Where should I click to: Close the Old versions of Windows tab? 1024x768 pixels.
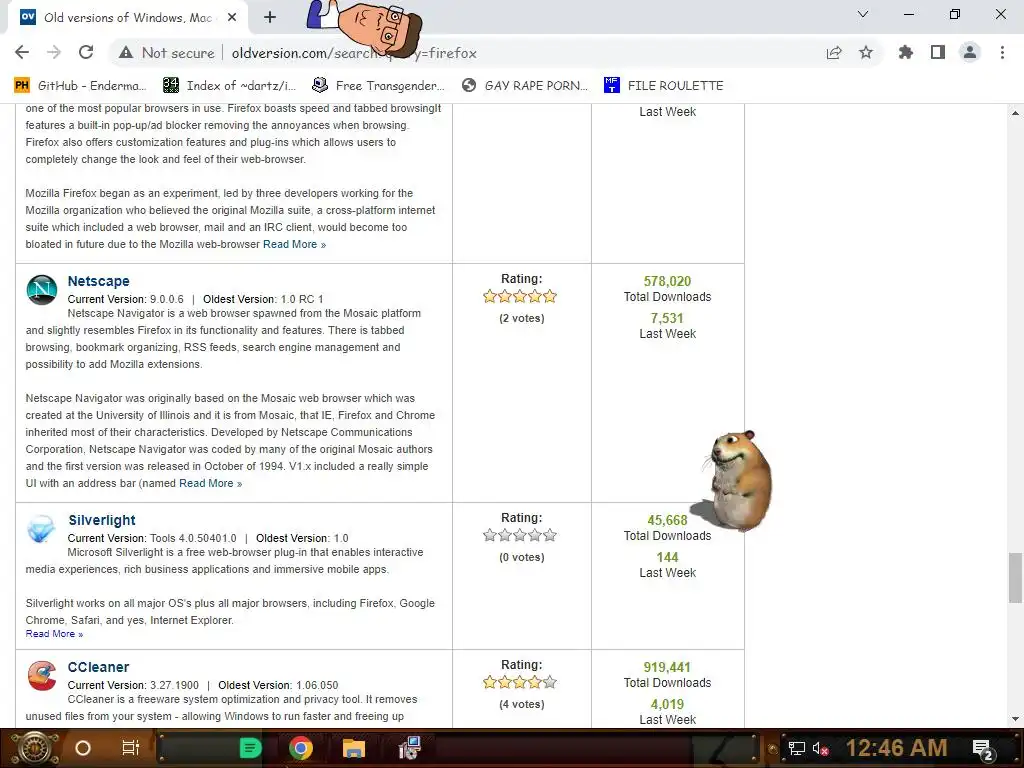[x=232, y=18]
